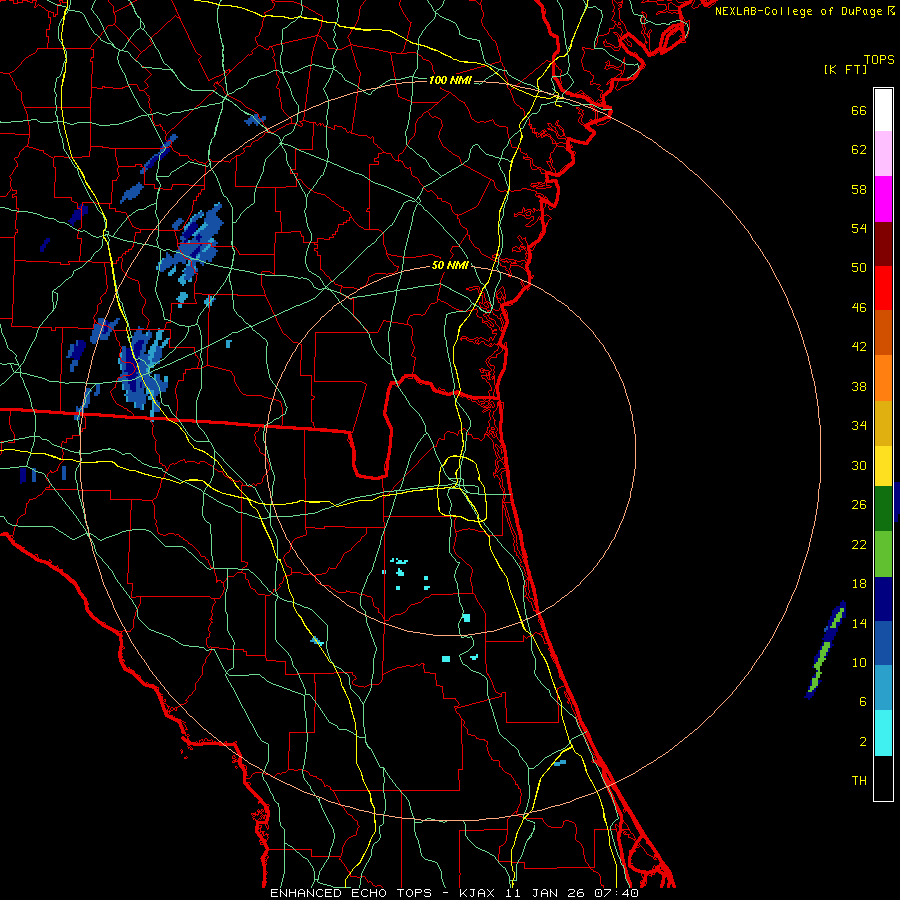Click the 54 value on the legend
The image size is (900, 900).
[859, 228]
